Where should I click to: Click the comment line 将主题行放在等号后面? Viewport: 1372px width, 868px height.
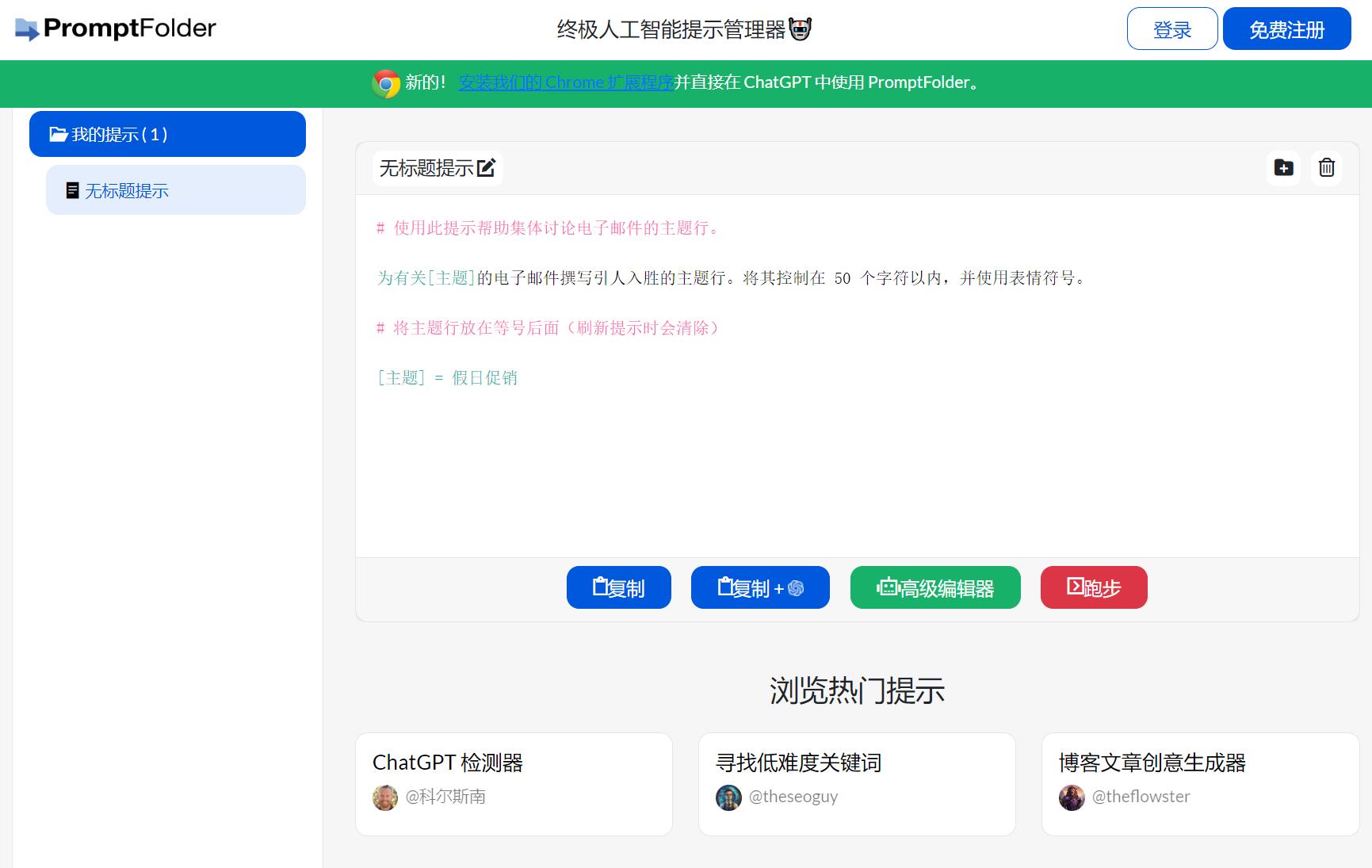click(x=549, y=327)
